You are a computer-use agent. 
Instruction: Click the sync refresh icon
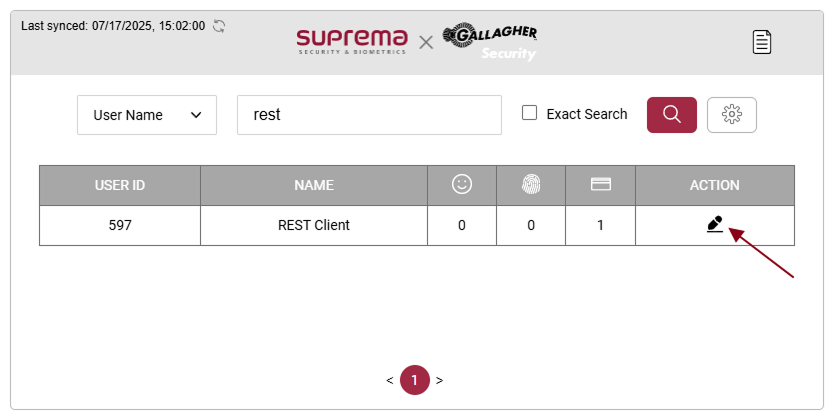coord(219,25)
